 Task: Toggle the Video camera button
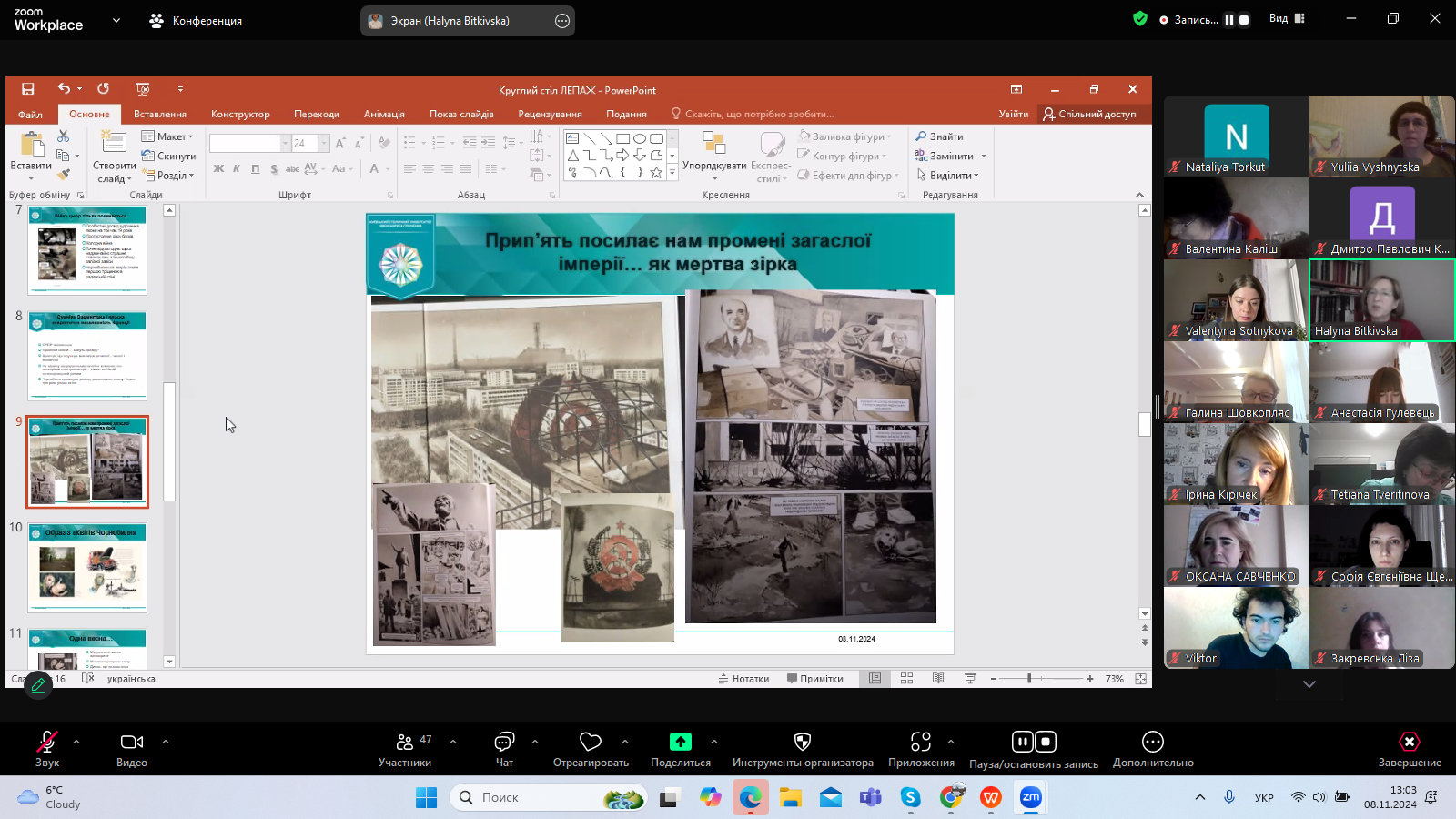tap(132, 743)
